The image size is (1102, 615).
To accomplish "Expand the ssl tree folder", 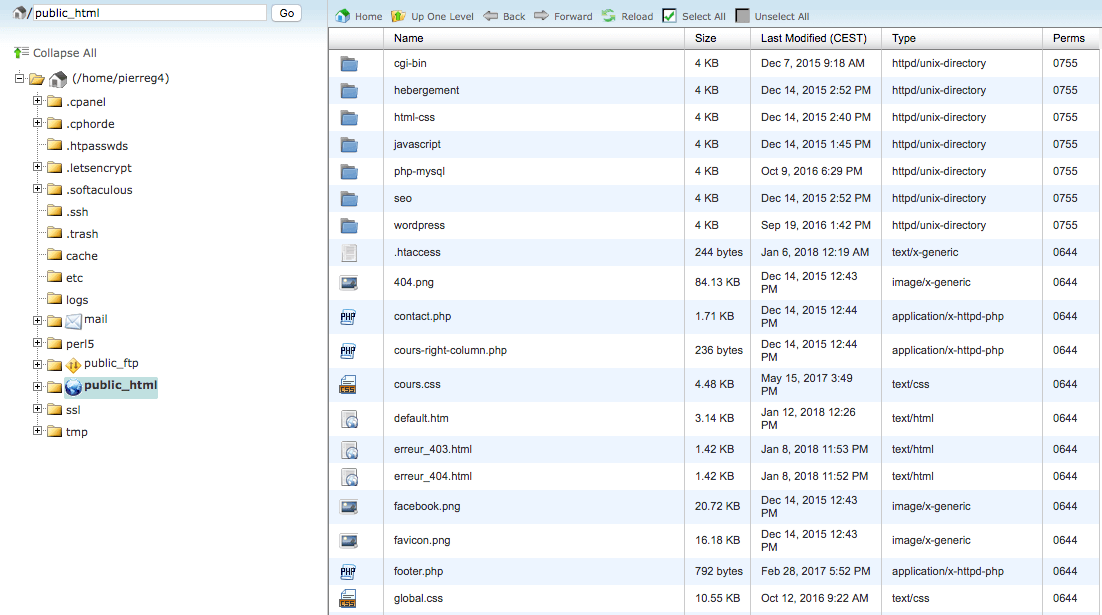I will click(37, 408).
